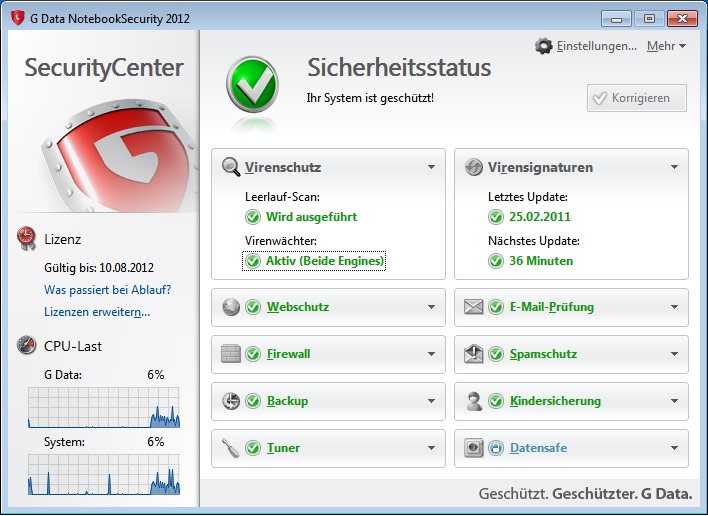
Task: Click the Spamschutz warning envelope icon
Action: (x=474, y=354)
